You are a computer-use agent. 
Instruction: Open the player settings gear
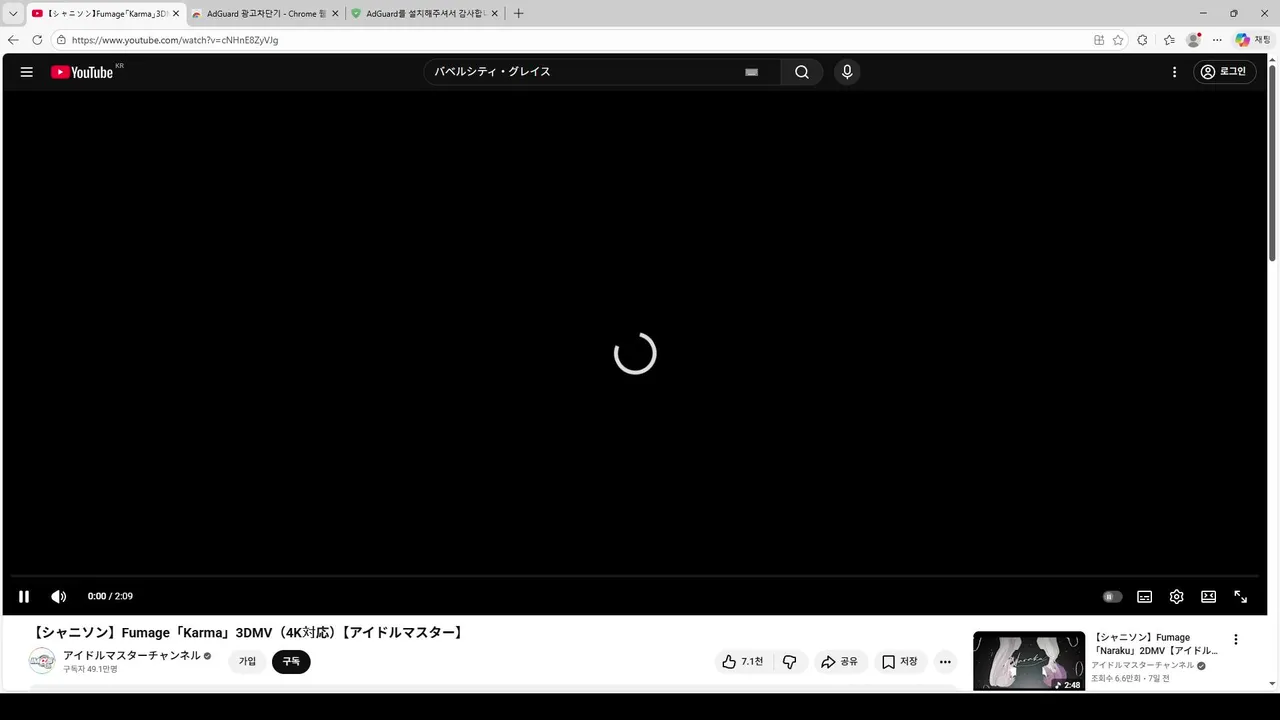1176,596
